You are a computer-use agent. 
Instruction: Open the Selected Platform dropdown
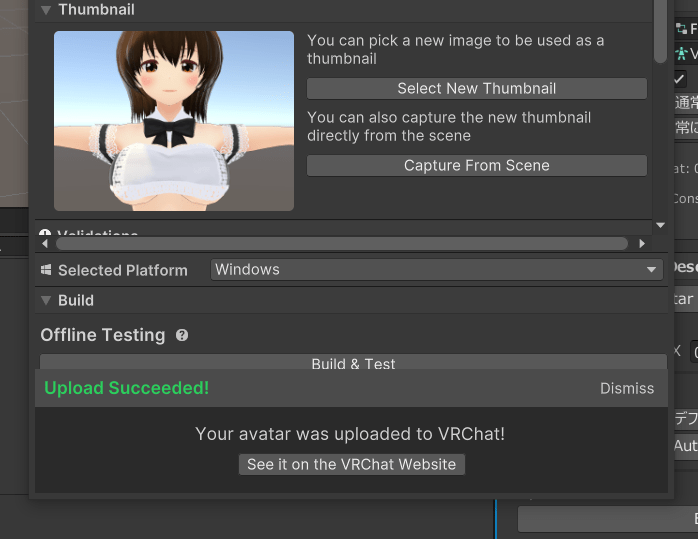tap(436, 270)
